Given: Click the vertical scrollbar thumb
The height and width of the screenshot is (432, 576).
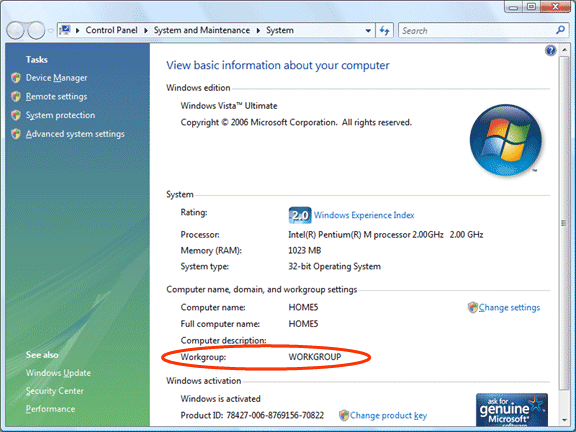Looking at the screenshot, I should click(564, 223).
